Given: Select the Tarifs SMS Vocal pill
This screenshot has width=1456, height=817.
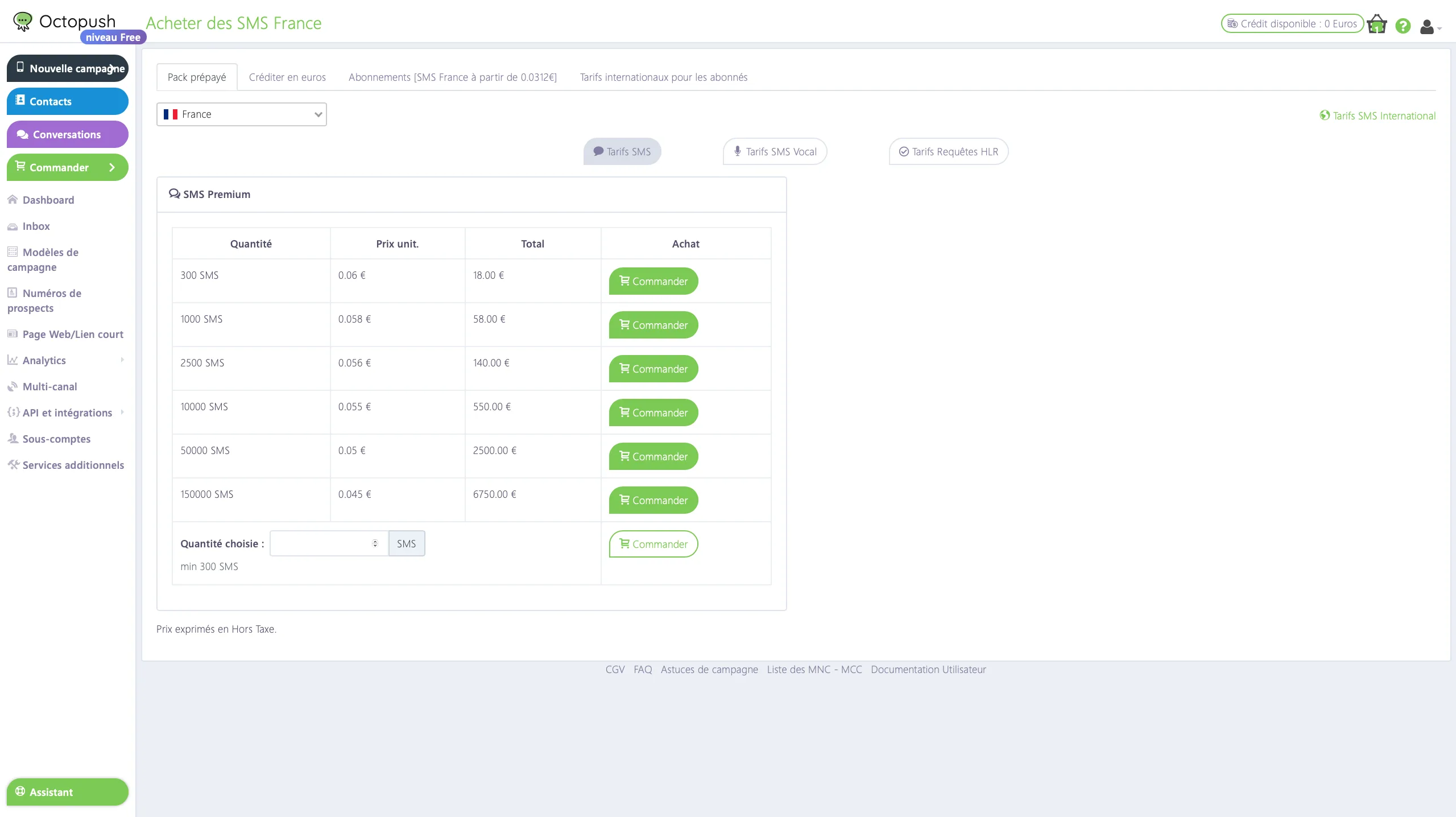Looking at the screenshot, I should pos(775,151).
